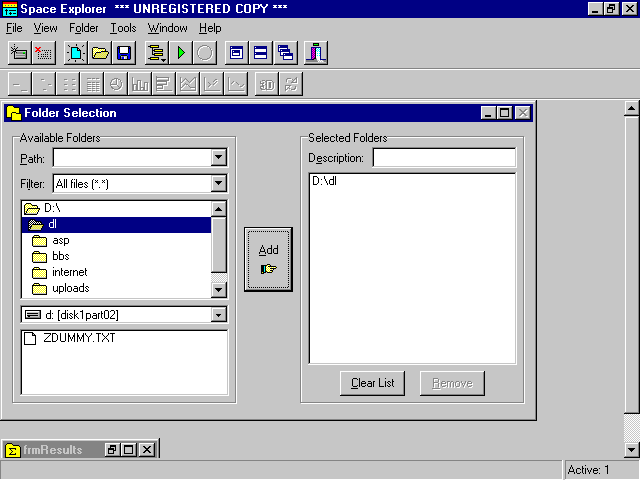Click the Add button
The width and height of the screenshot is (640, 480).
pos(268,258)
